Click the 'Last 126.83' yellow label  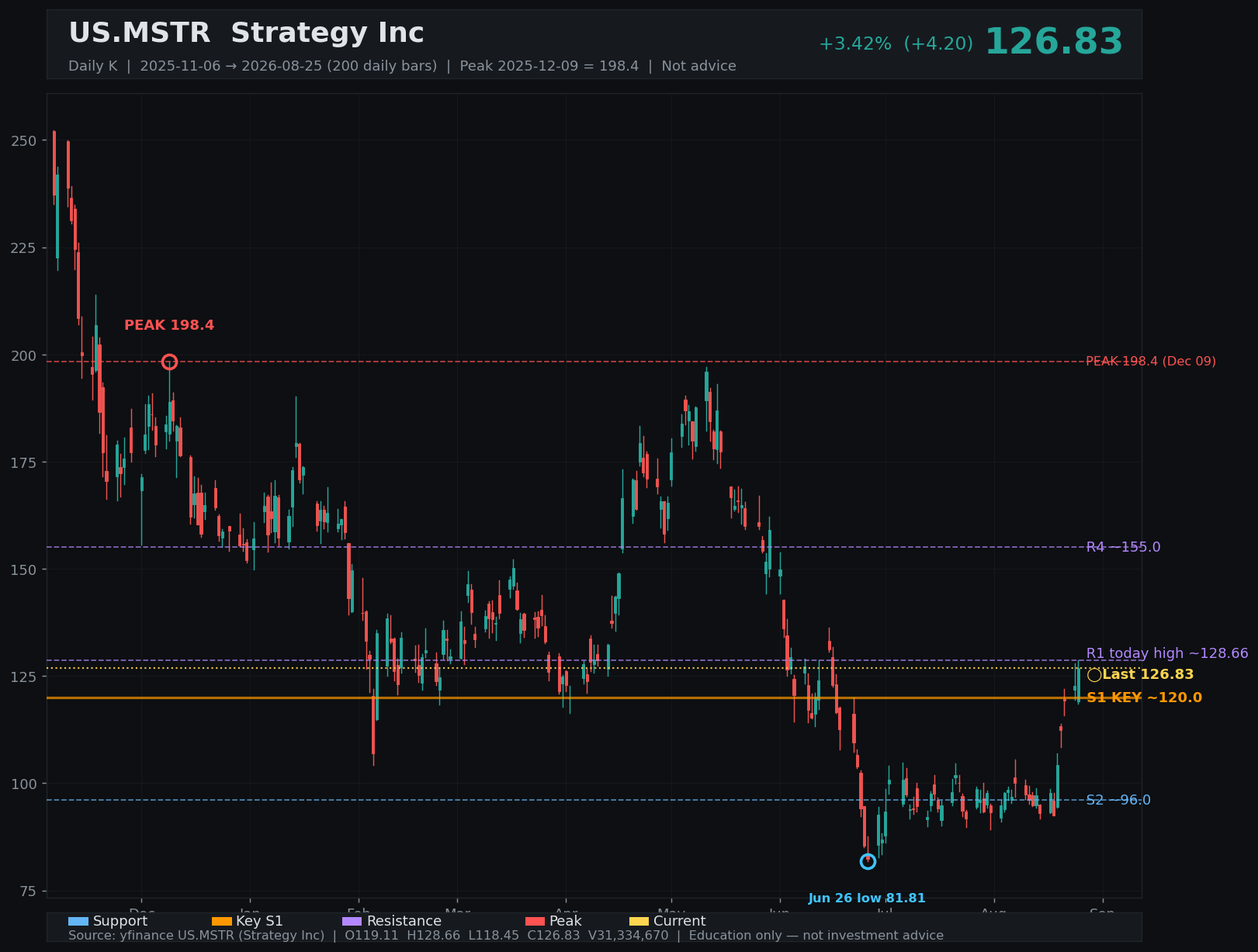pyautogui.click(x=1148, y=675)
